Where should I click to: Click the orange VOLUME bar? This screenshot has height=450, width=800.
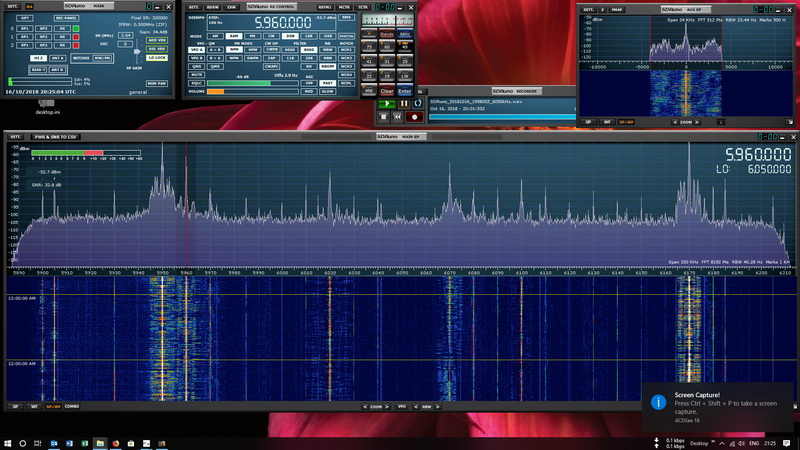point(215,91)
